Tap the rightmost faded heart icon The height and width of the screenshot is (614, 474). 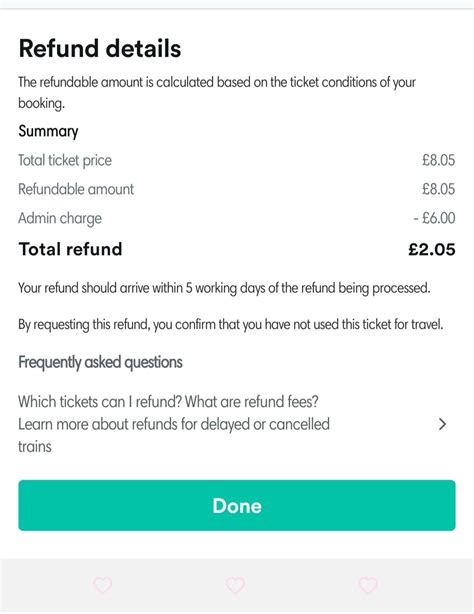point(368,585)
